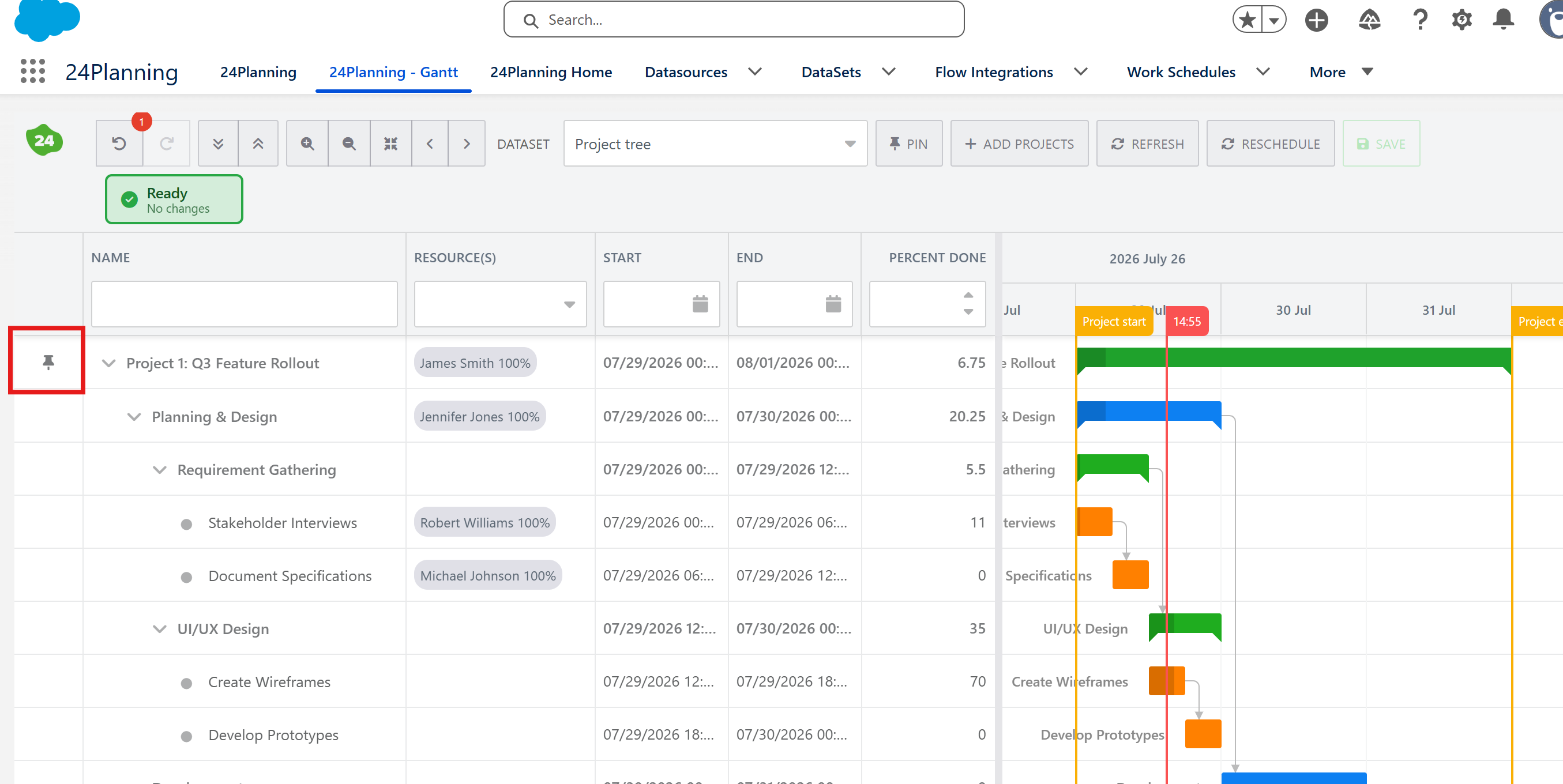Click the James Smith 100% resource chip
This screenshot has height=784, width=1563.
(x=475, y=363)
